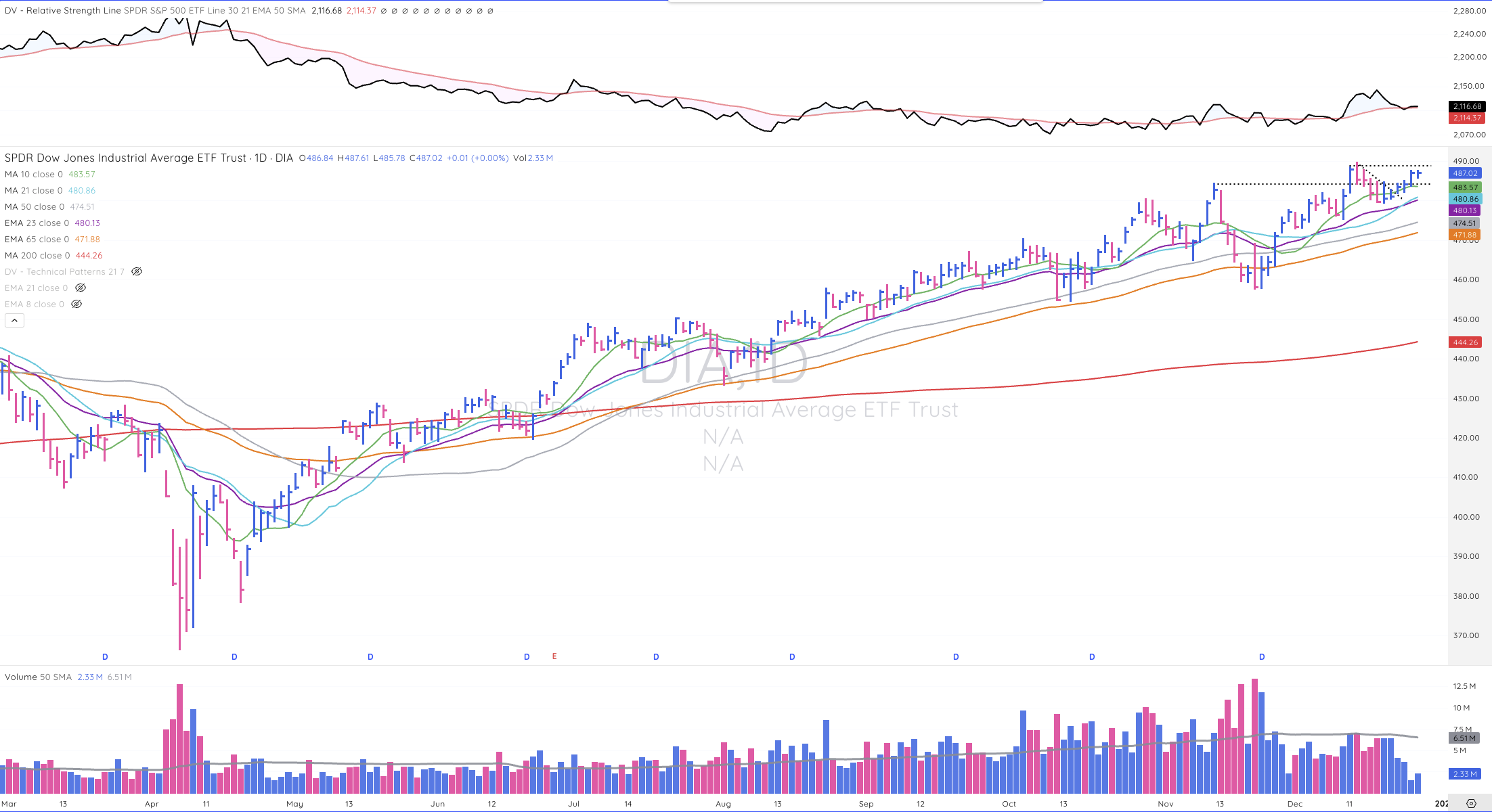The image size is (1492, 812).
Task: Click the MA 10 close legend entry
Action: 33,174
